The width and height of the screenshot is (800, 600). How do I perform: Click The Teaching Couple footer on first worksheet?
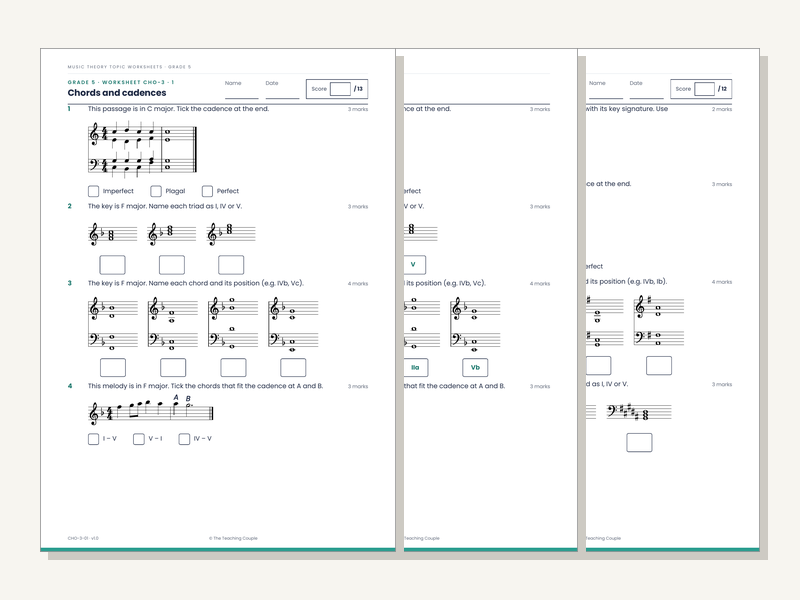(233, 538)
